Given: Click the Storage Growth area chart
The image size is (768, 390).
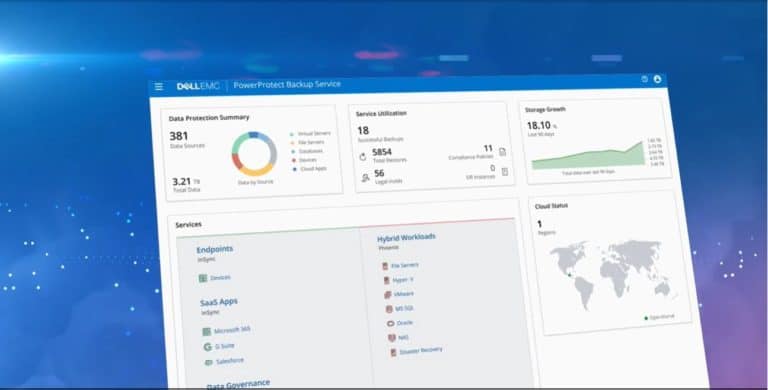Looking at the screenshot, I should pyautogui.click(x=588, y=155).
